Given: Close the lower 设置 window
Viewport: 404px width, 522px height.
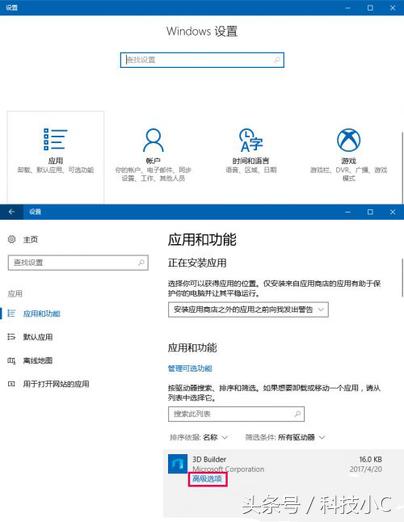Looking at the screenshot, I should 393,212.
